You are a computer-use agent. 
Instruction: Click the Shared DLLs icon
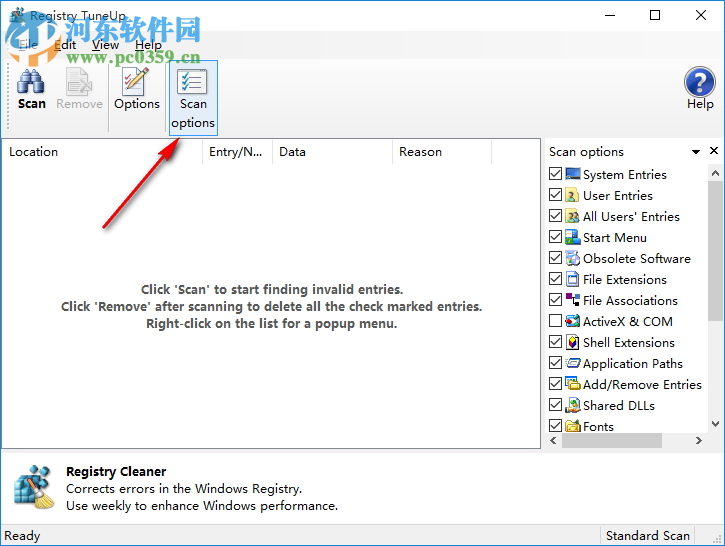click(572, 405)
